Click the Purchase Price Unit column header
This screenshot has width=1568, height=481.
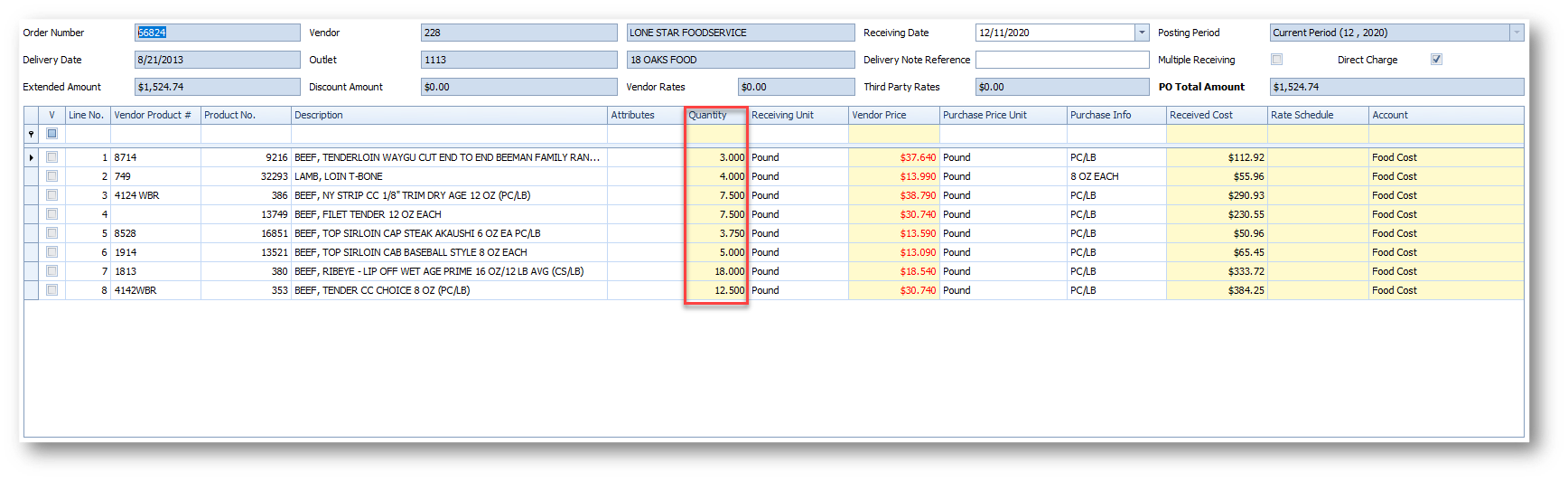[1003, 116]
